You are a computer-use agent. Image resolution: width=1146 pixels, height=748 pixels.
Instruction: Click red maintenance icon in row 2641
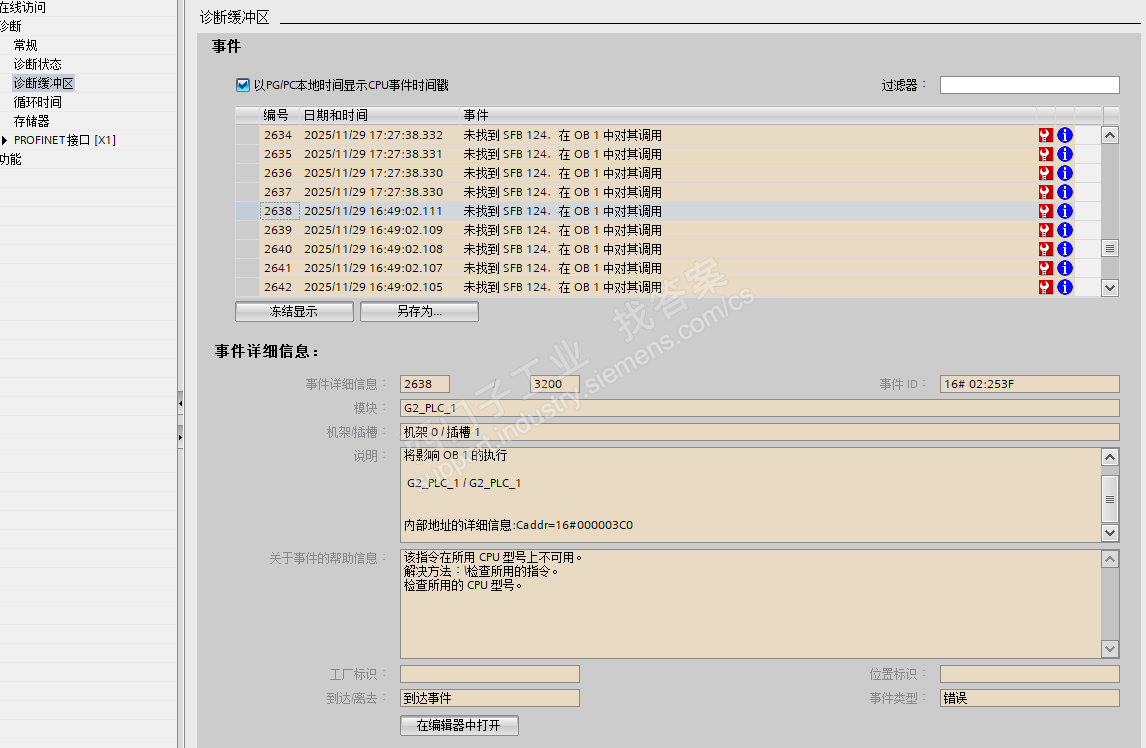[1046, 268]
